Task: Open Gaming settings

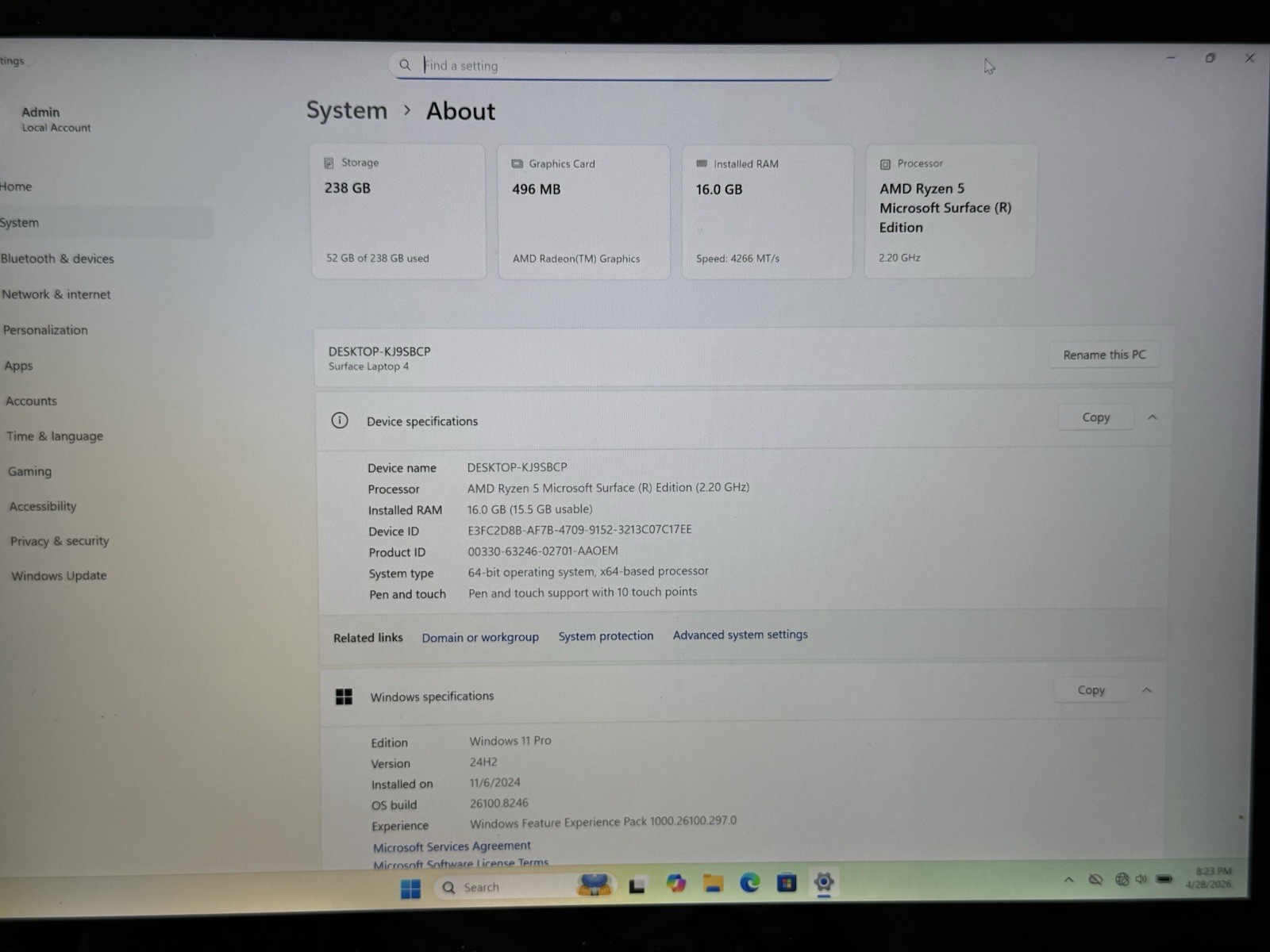Action: (x=30, y=471)
